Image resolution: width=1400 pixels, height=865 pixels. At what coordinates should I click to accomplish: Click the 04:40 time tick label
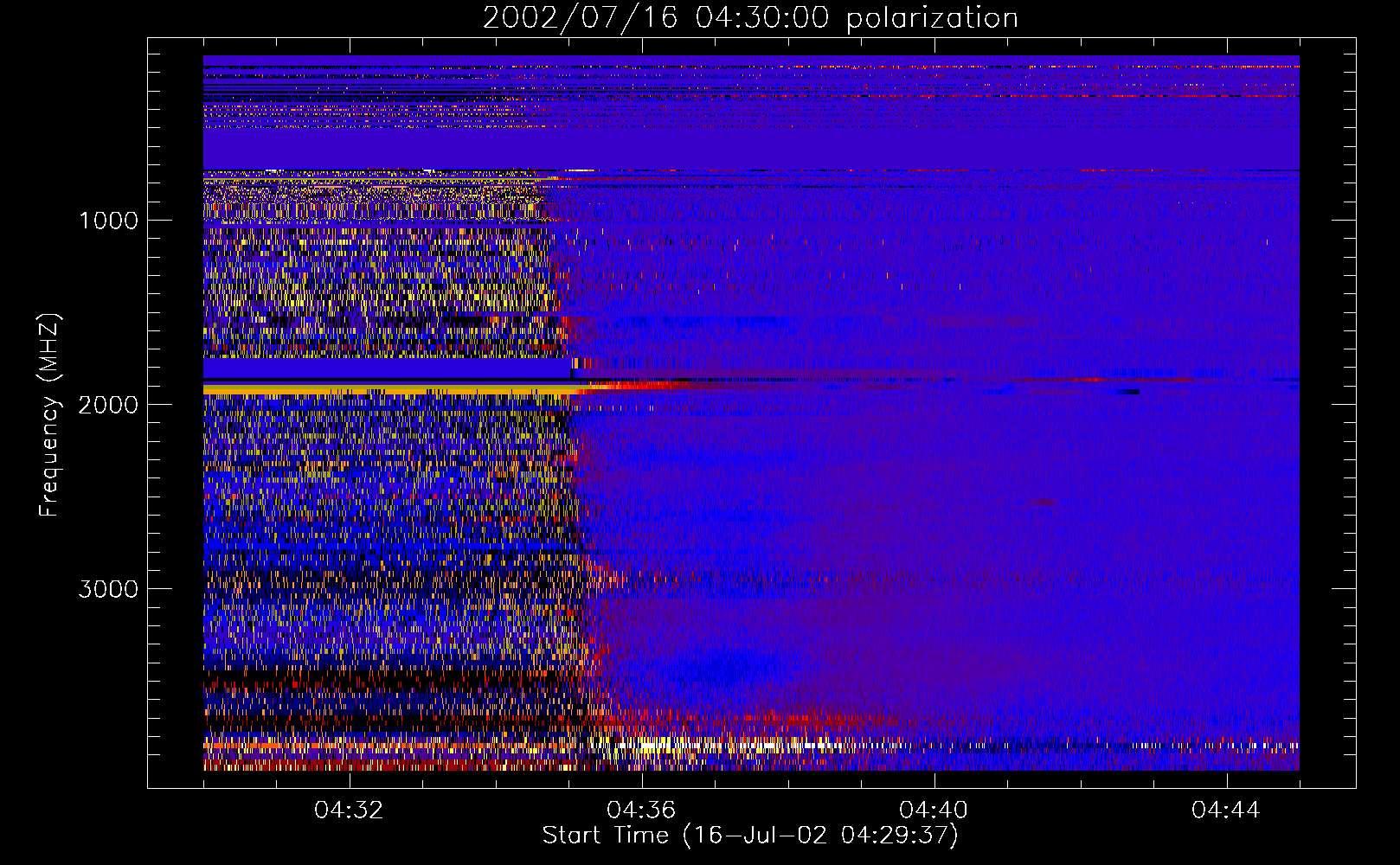(x=934, y=811)
